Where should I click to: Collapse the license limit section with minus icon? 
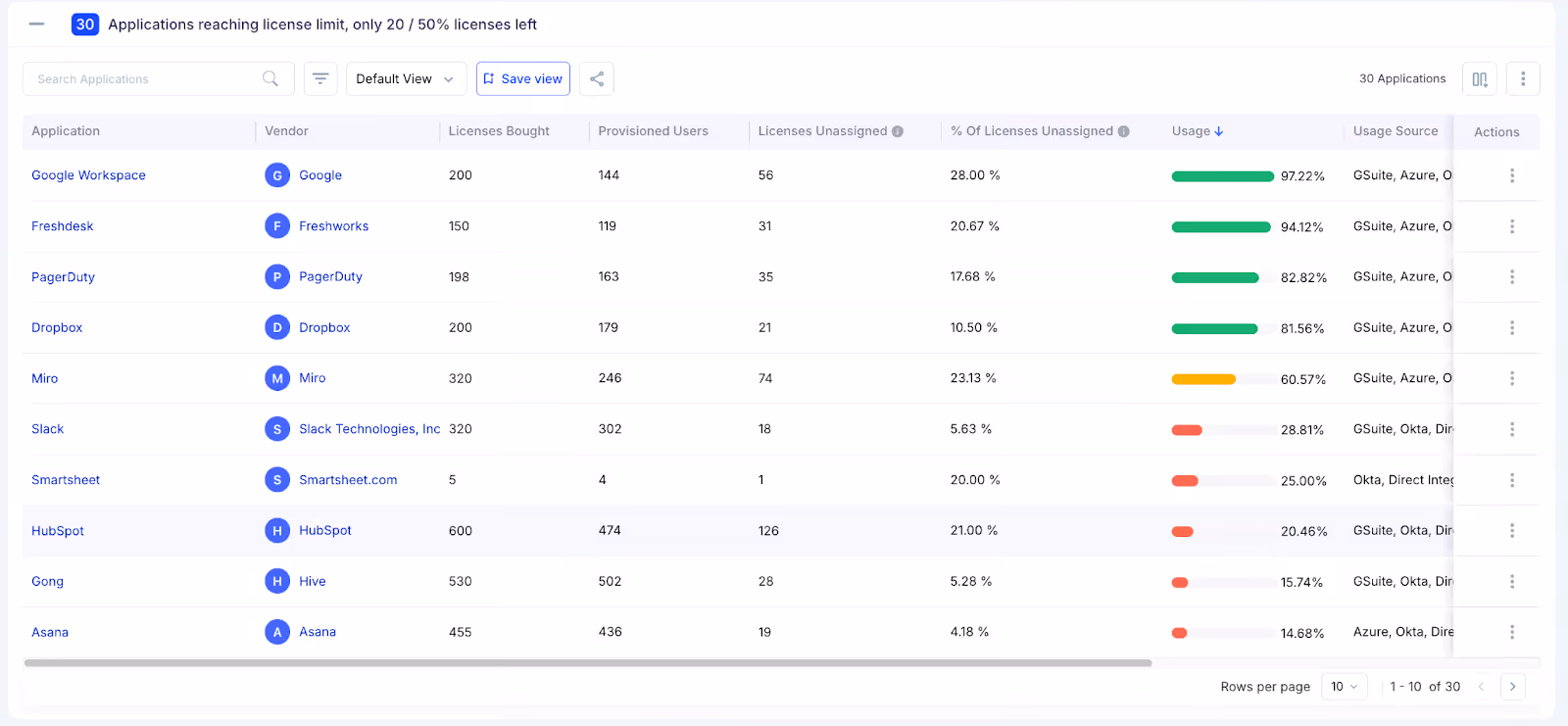(x=37, y=24)
